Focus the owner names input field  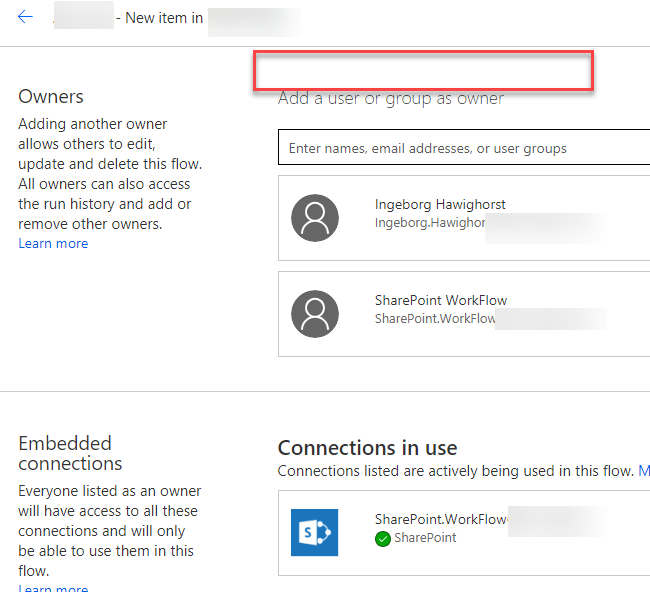[x=464, y=147]
